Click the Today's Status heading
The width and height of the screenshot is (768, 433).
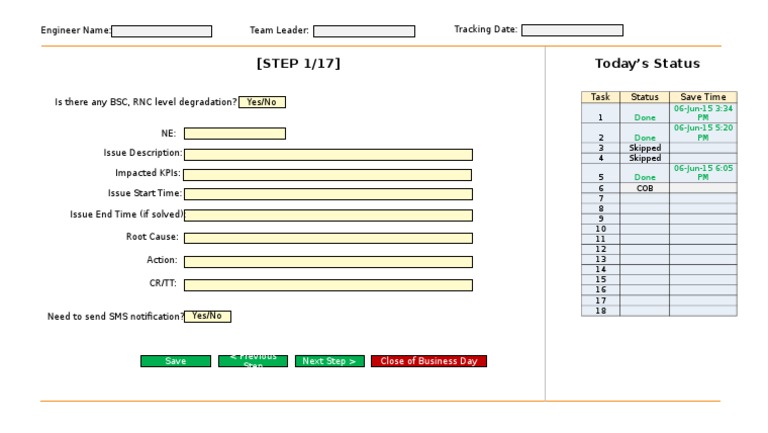[x=648, y=64]
